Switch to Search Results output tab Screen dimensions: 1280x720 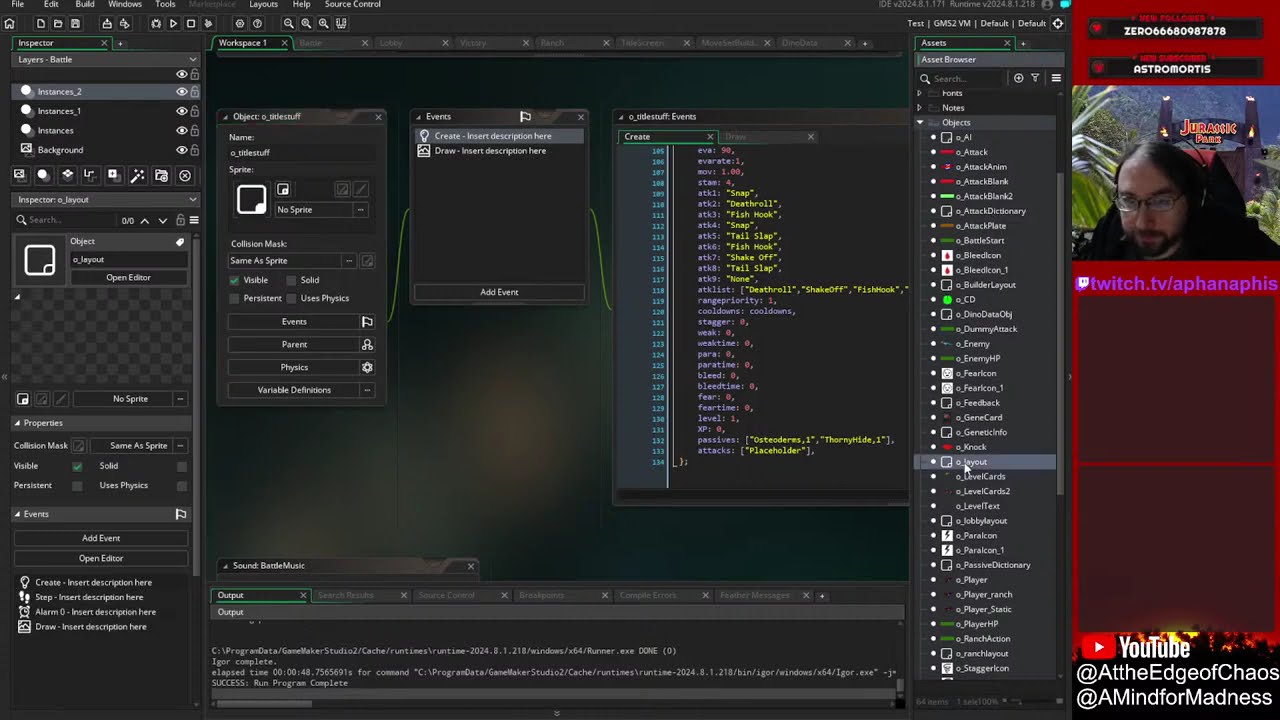coord(345,596)
